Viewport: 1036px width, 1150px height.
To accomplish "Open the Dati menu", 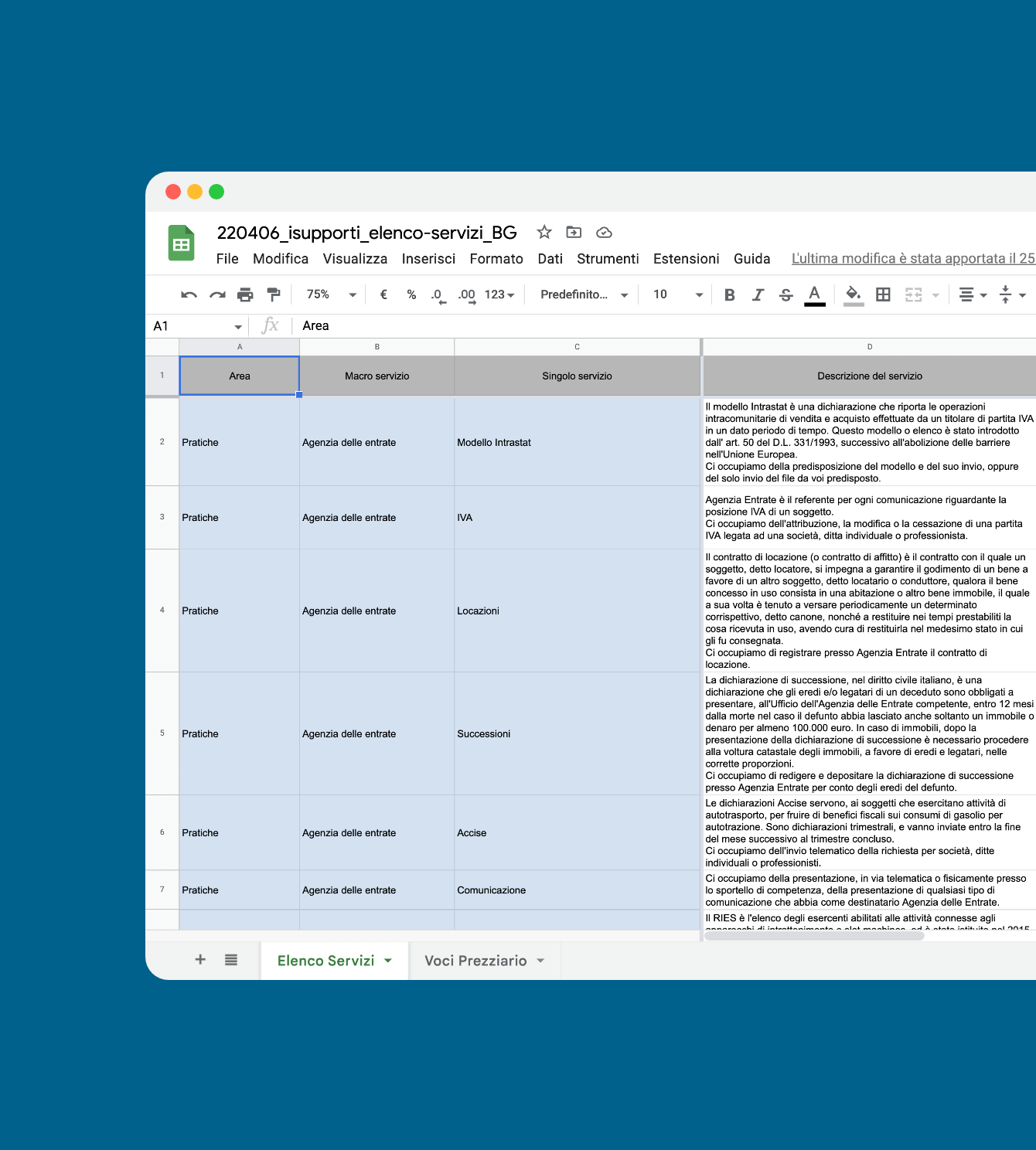I will point(550,259).
